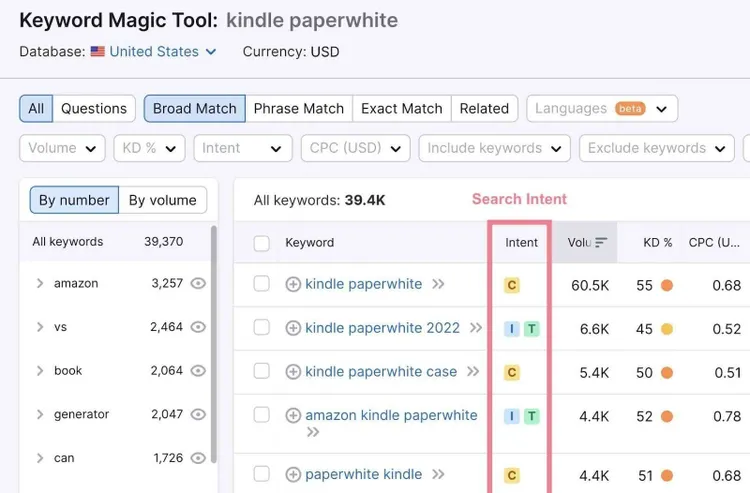
Task: Click Informational badge for 'kindle paperwhite 2022'
Action: point(512,329)
